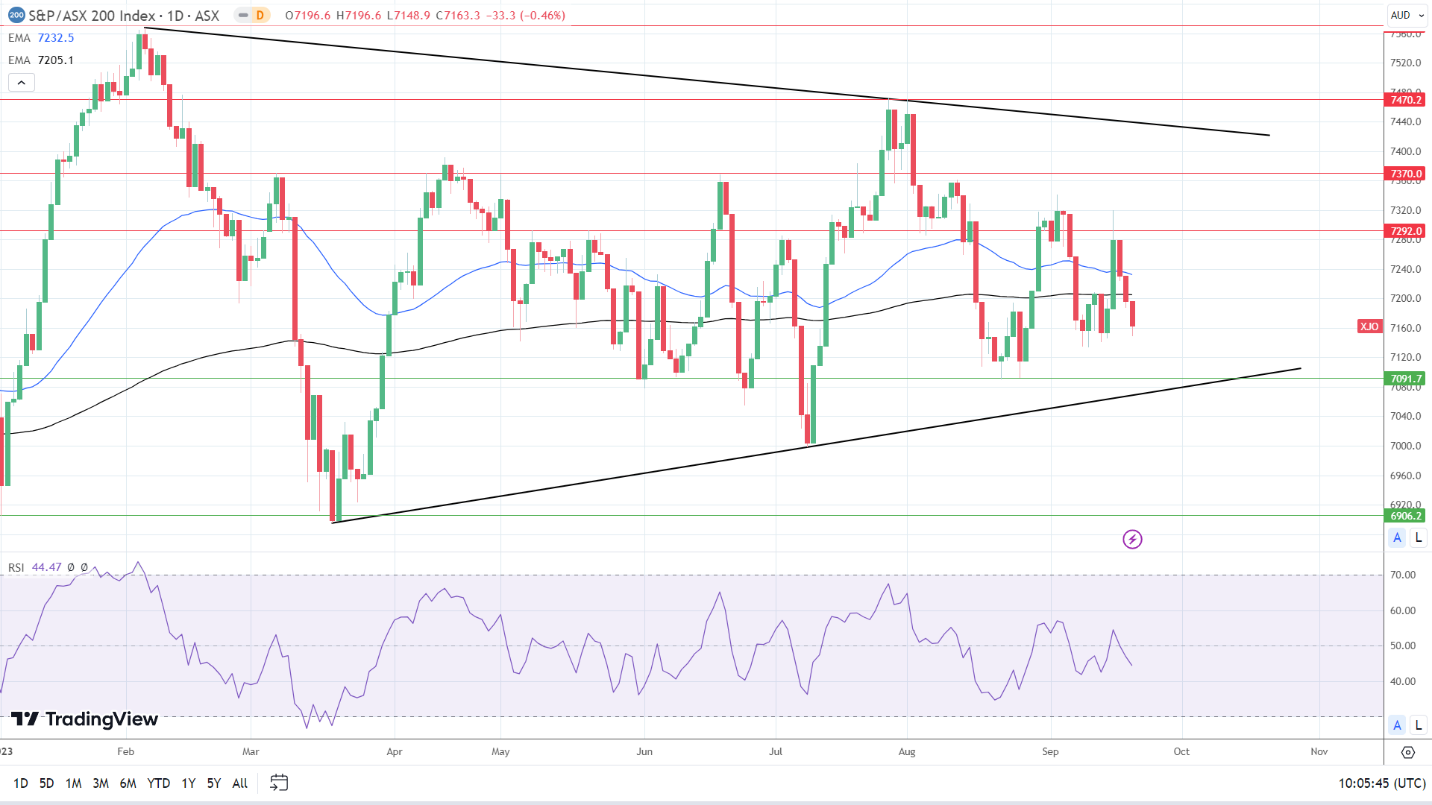This screenshot has height=805, width=1432.
Task: Click the EMA 7232.5 indicator legend
Action: click(x=41, y=38)
